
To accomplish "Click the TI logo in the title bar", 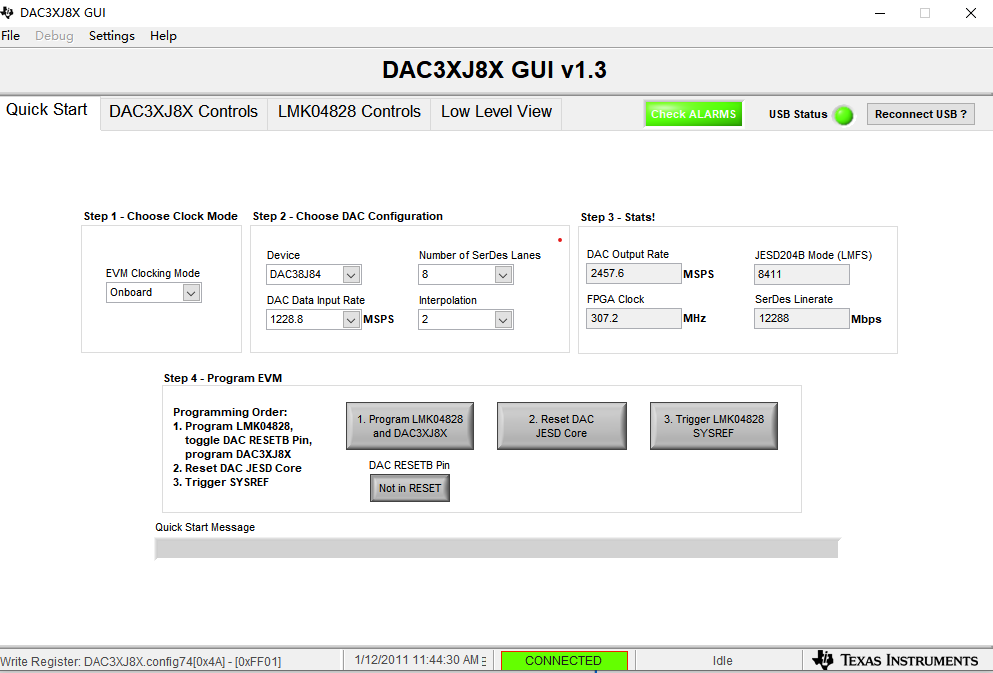I will [x=7, y=12].
